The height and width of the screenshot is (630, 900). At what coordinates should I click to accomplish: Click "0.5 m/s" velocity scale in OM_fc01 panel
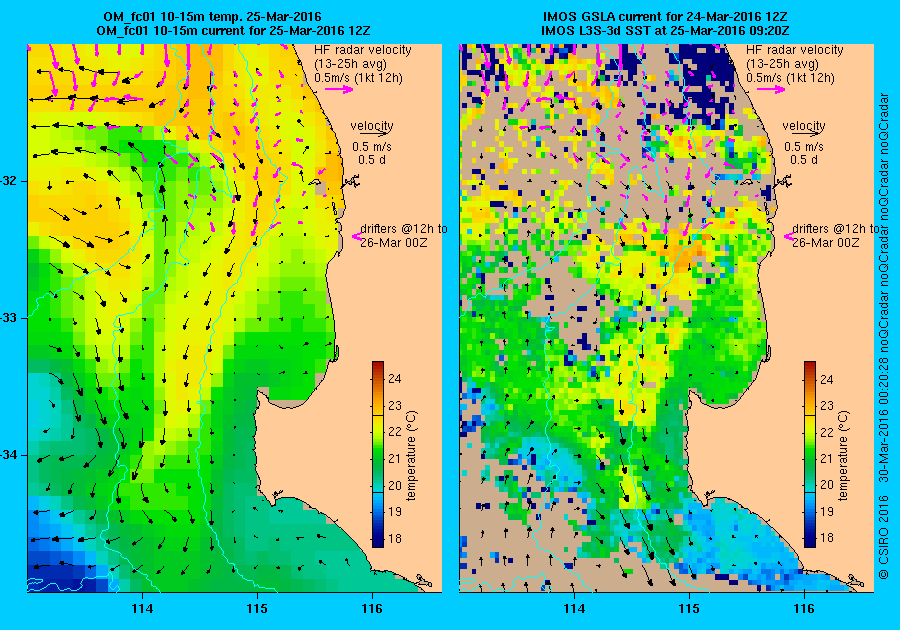372,147
